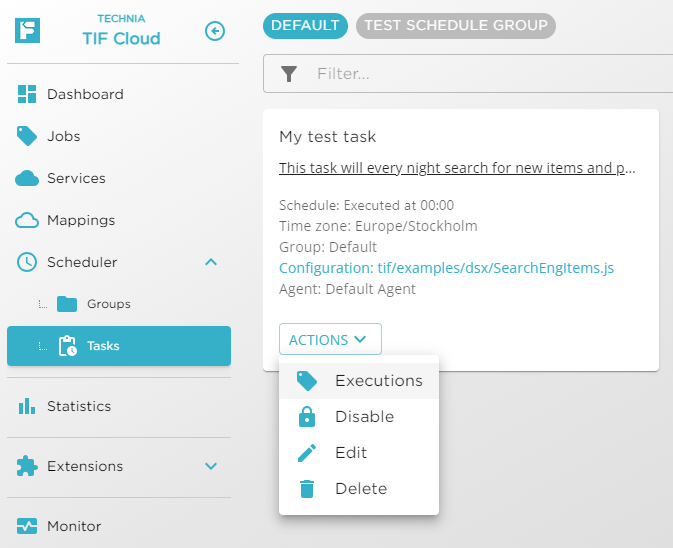Open the Actions dropdown button
The height and width of the screenshot is (548, 673).
pos(329,340)
